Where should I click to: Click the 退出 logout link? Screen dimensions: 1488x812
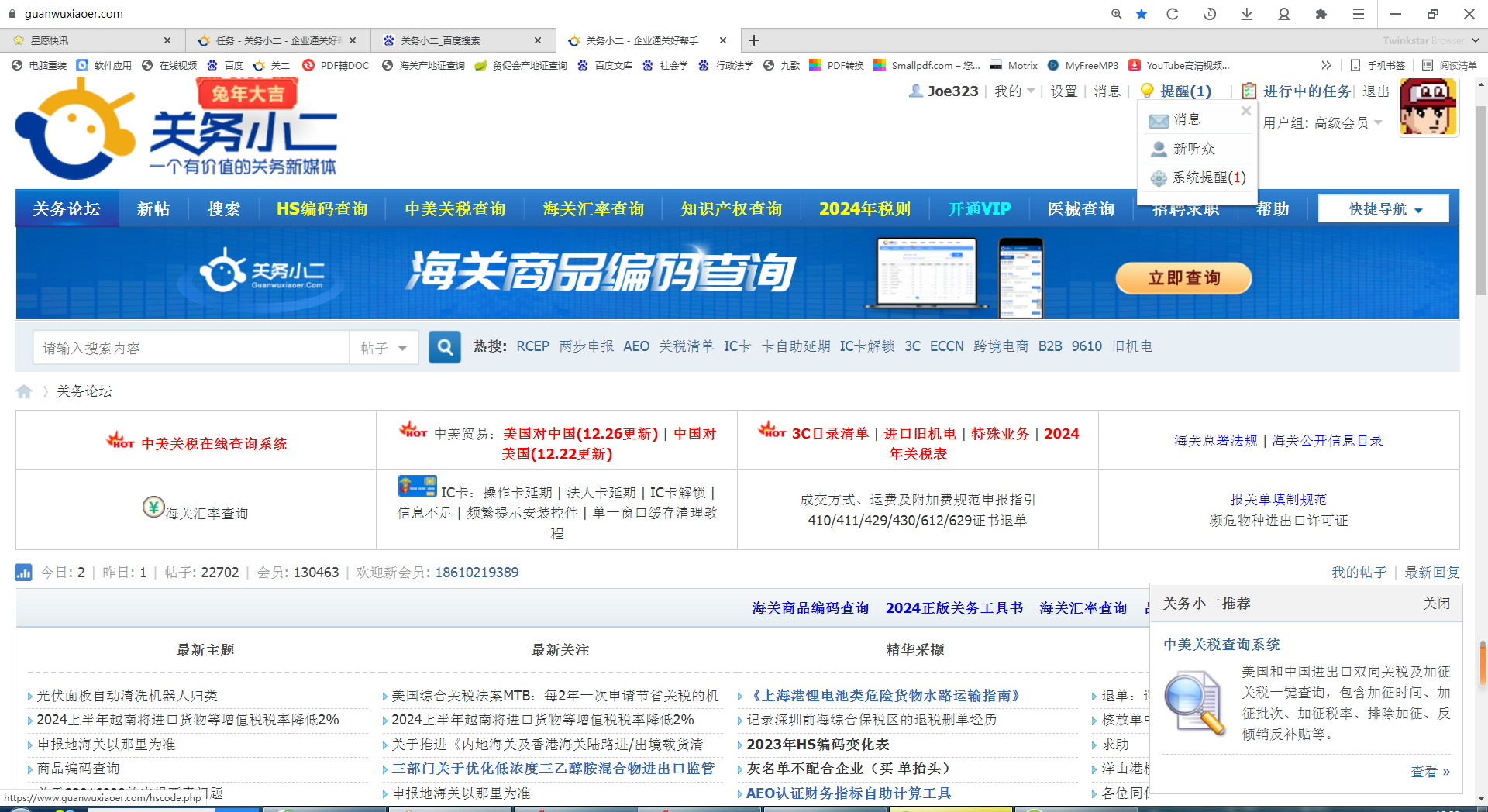[1376, 91]
